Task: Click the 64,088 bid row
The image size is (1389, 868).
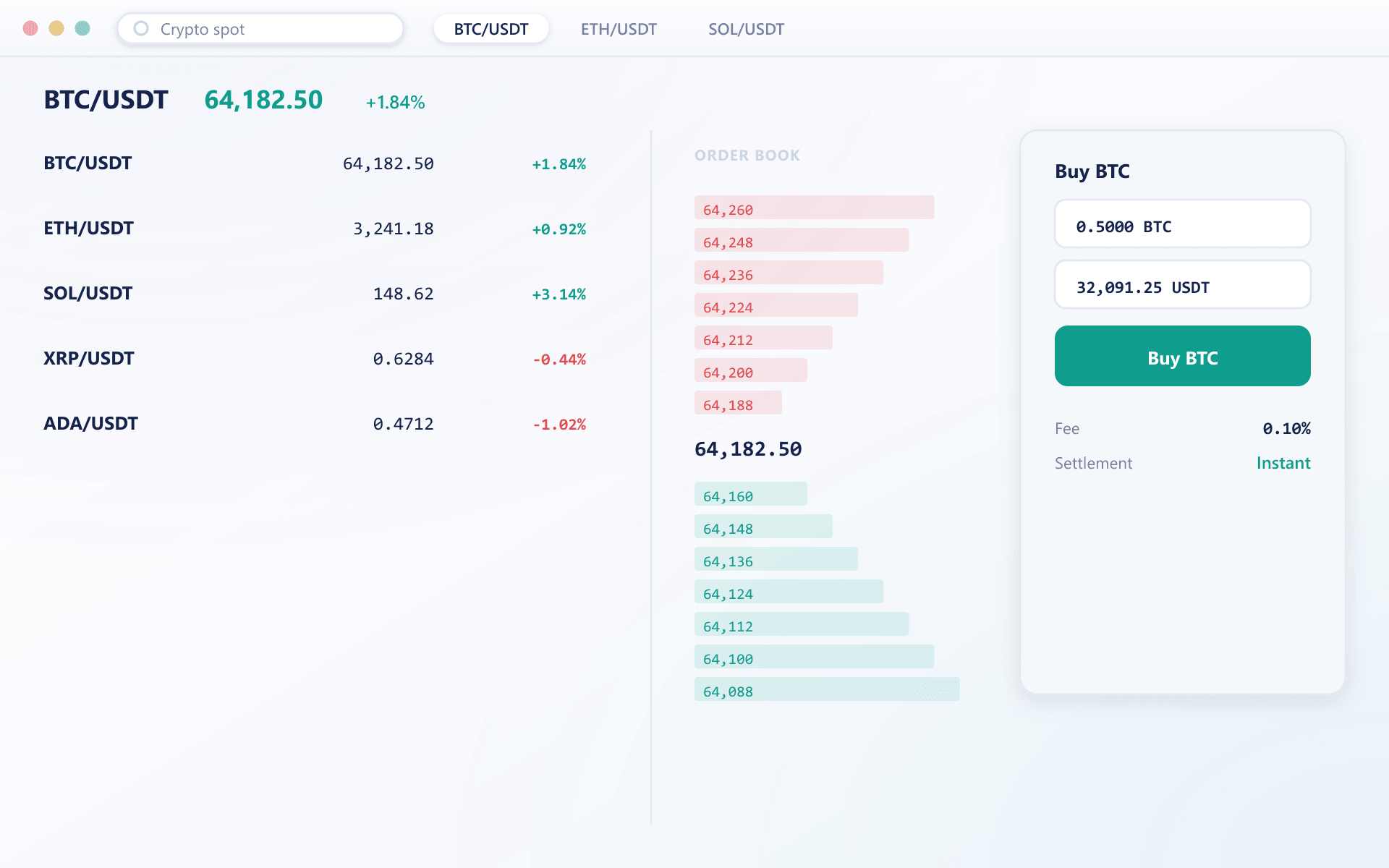Action: point(827,689)
